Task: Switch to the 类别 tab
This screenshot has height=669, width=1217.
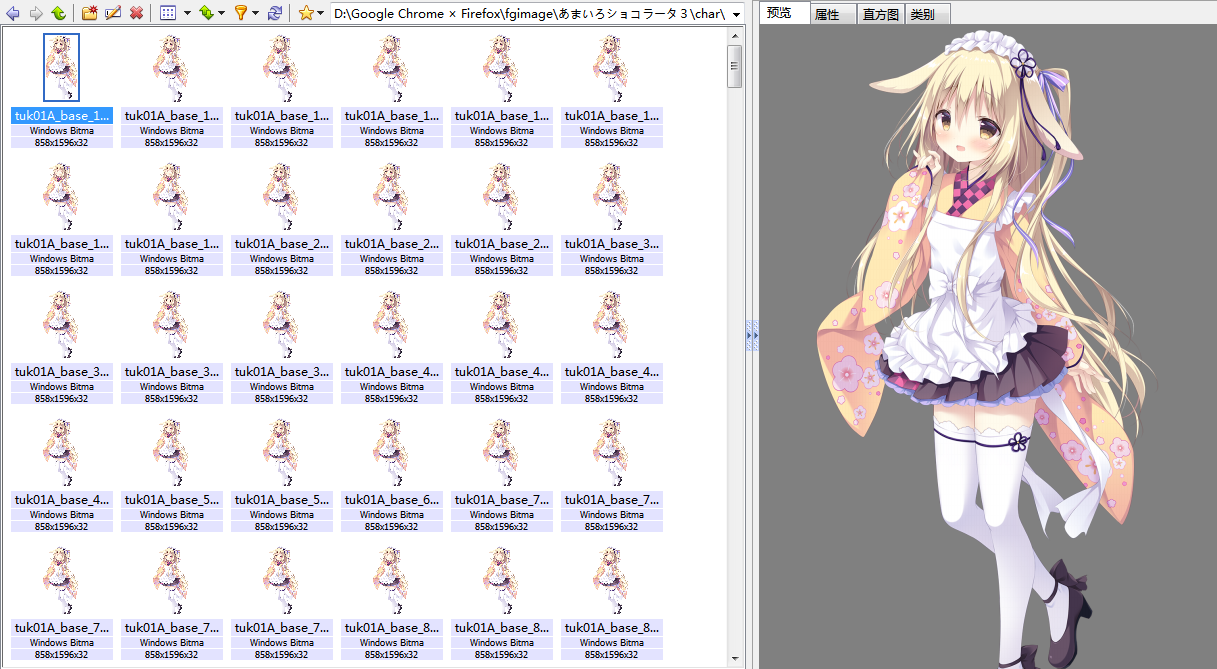Action: (927, 15)
